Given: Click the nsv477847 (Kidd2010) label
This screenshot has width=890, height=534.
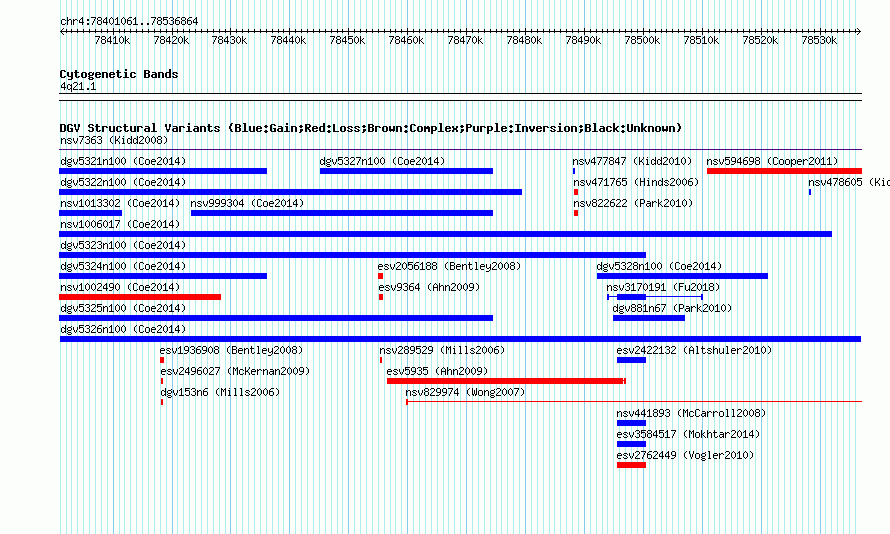Looking at the screenshot, I should (x=632, y=161).
